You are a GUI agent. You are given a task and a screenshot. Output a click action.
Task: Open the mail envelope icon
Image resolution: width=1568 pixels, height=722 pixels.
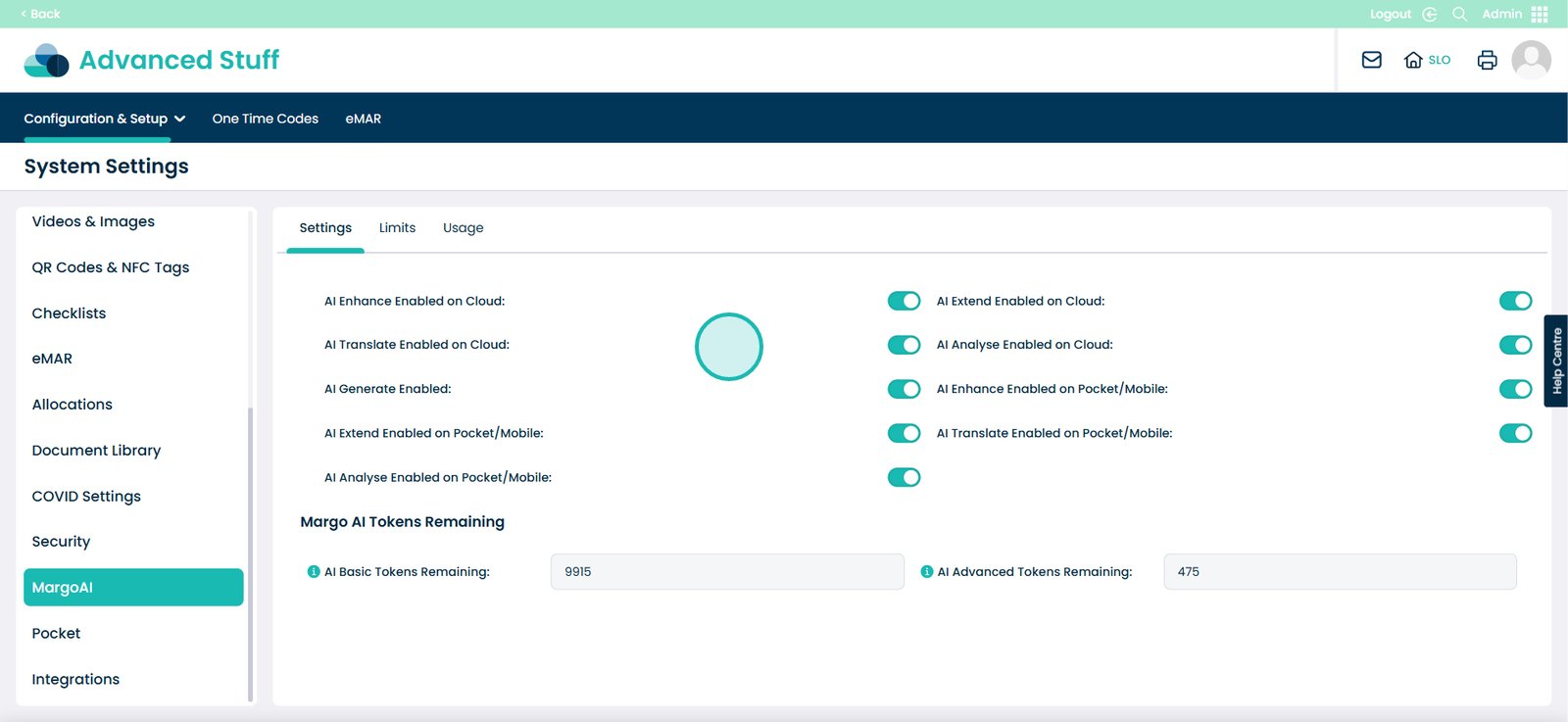pyautogui.click(x=1371, y=60)
